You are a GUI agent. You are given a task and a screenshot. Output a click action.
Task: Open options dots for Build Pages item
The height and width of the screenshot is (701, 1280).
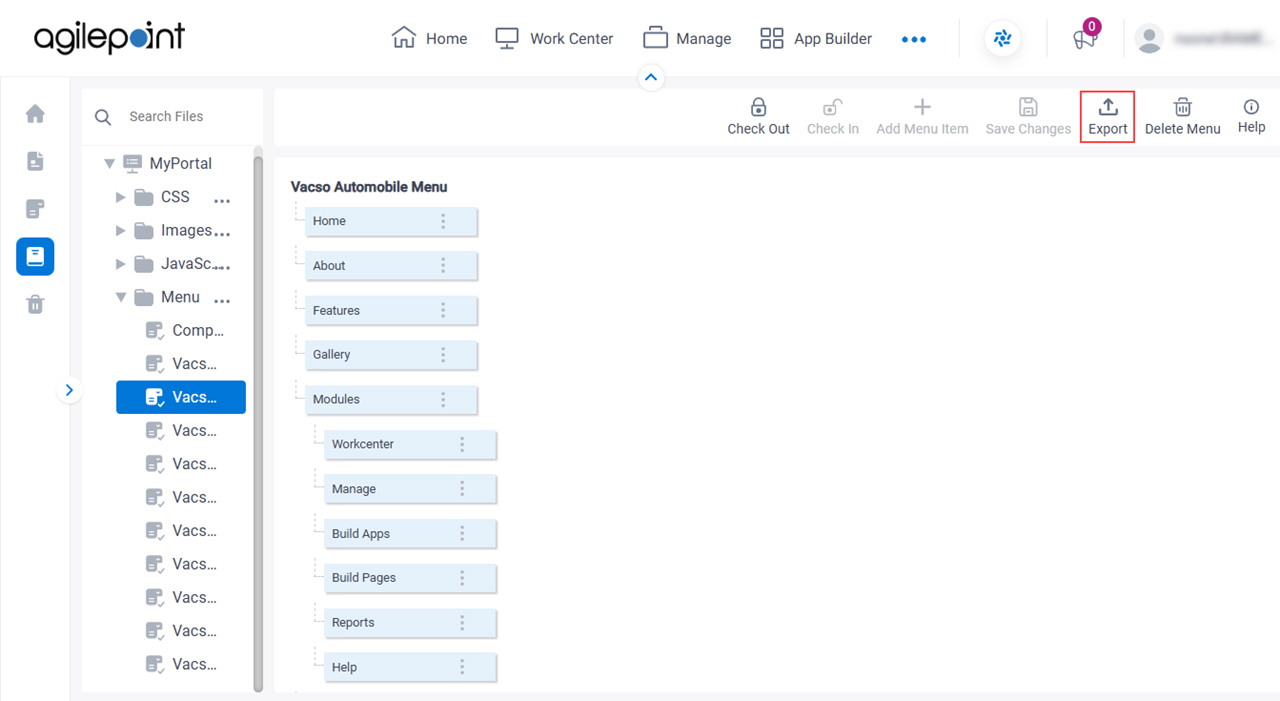click(x=462, y=578)
